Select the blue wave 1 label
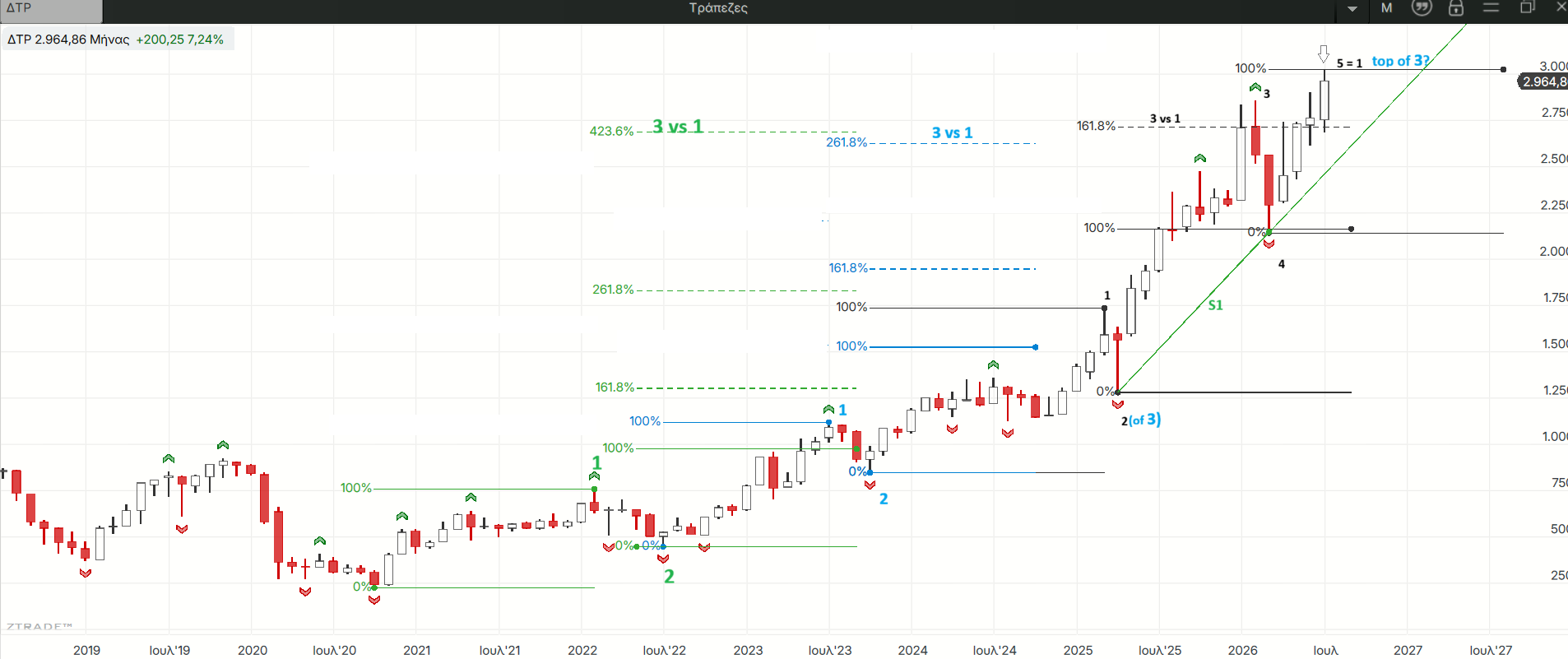This screenshot has height=659, width=1568. 842,410
